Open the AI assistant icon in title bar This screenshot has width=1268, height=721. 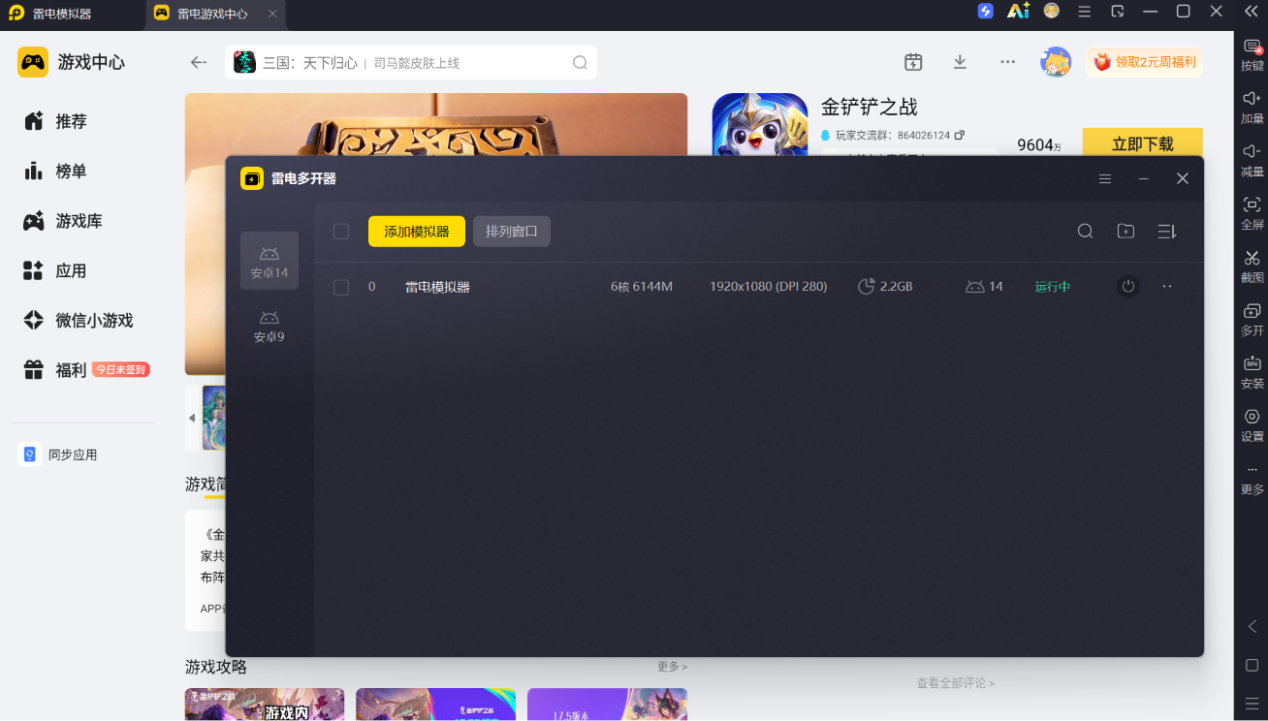(x=1018, y=11)
